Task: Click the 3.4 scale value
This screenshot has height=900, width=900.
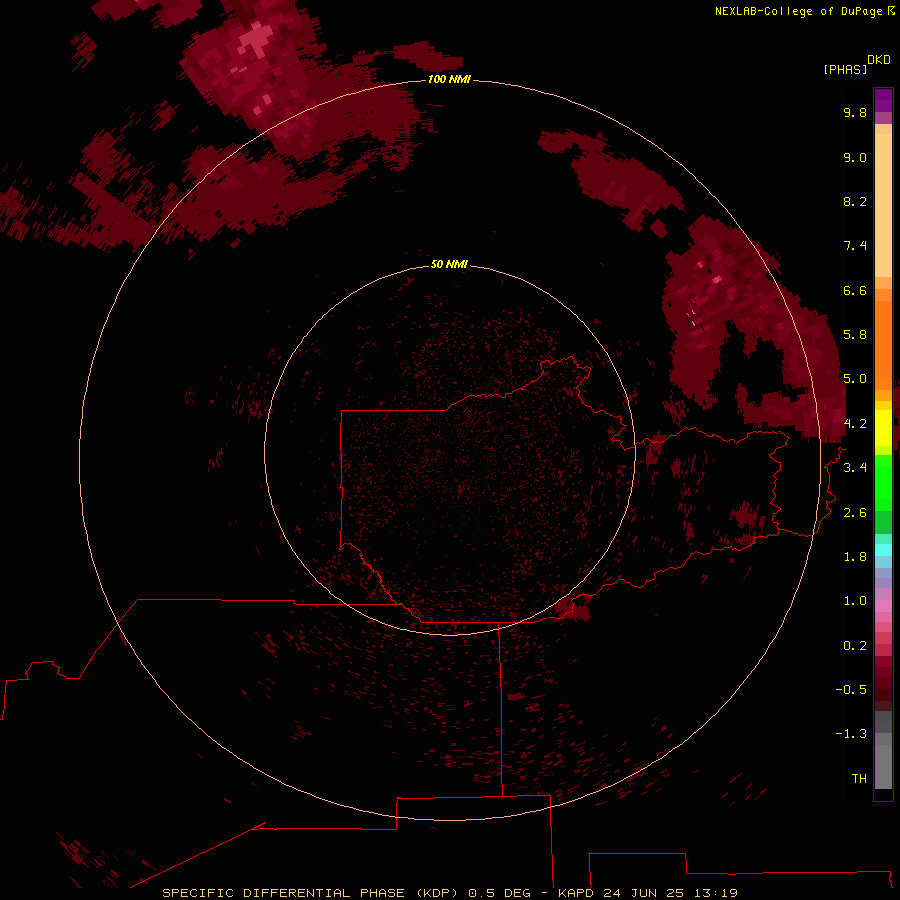Action: pos(855,468)
